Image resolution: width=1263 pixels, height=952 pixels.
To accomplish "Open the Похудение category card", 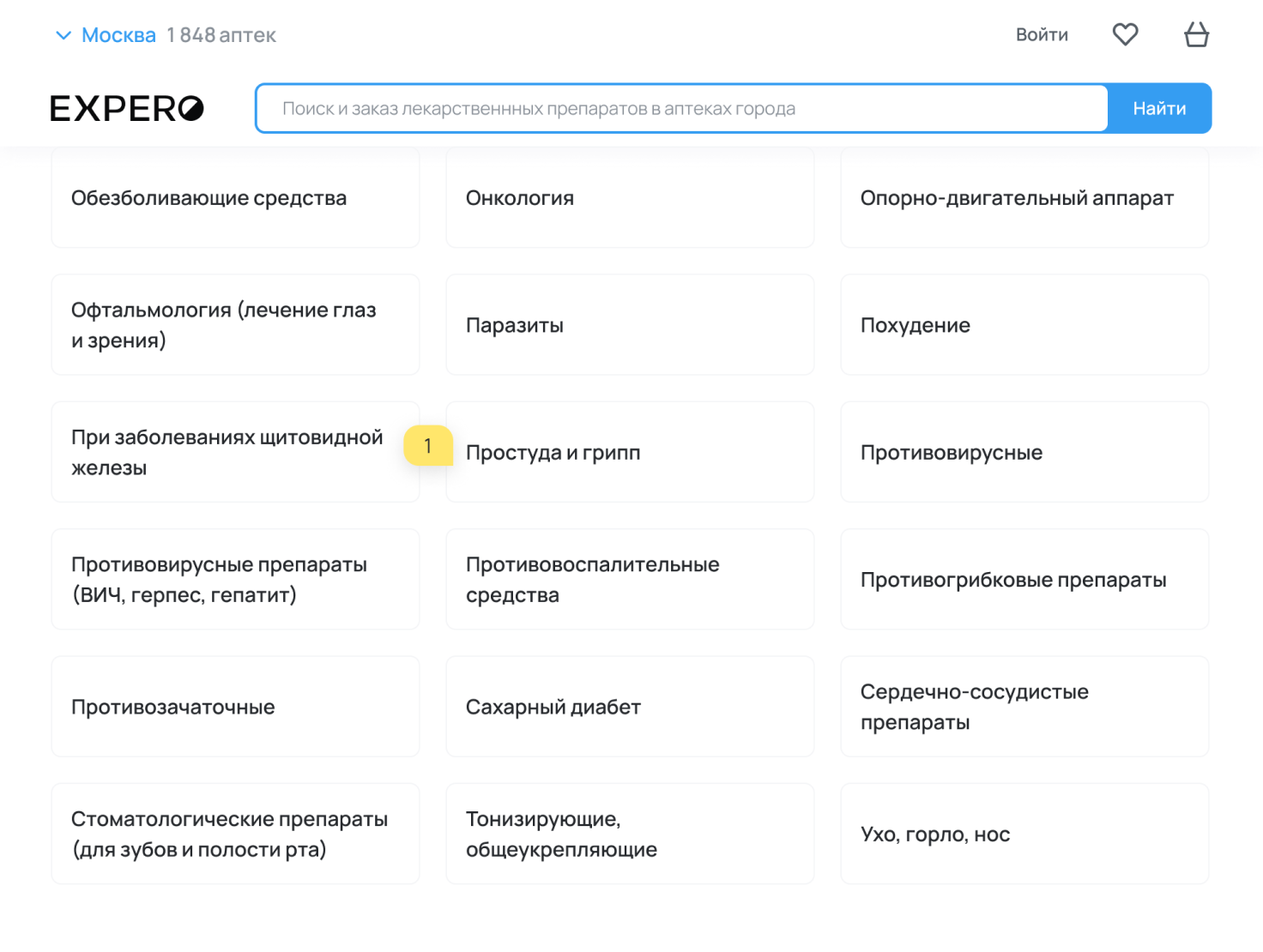I will tap(1024, 325).
